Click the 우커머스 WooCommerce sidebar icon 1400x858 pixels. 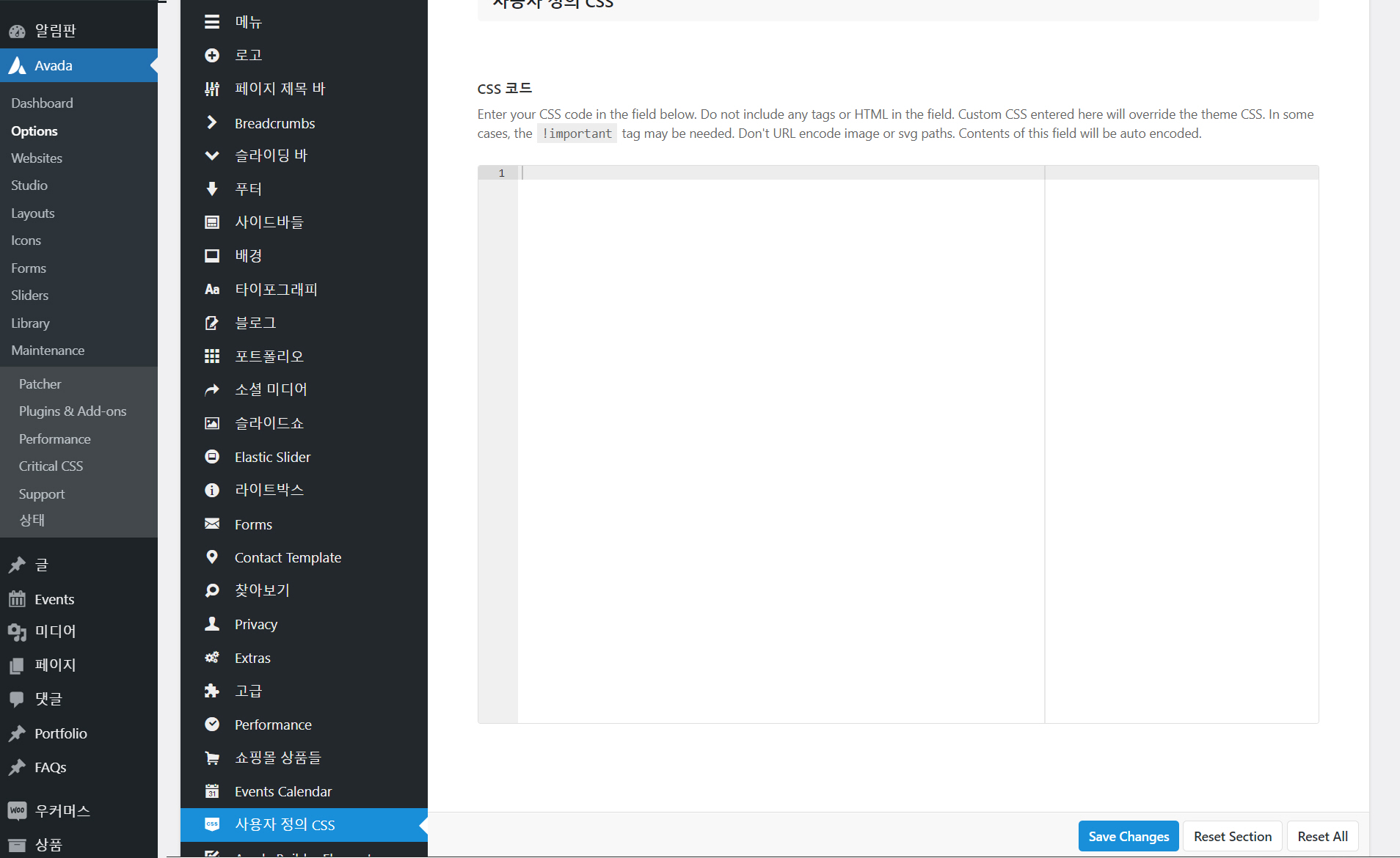18,810
